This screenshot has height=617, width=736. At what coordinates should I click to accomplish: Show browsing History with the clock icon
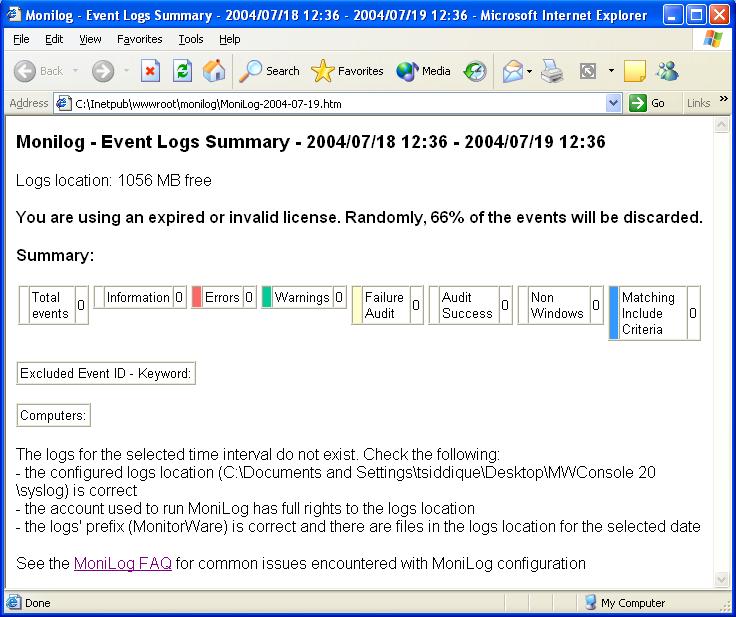click(x=476, y=71)
